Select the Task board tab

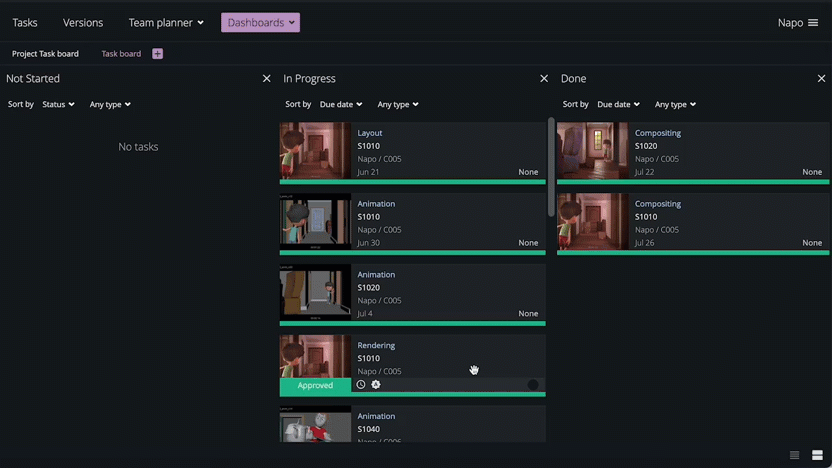pos(121,54)
